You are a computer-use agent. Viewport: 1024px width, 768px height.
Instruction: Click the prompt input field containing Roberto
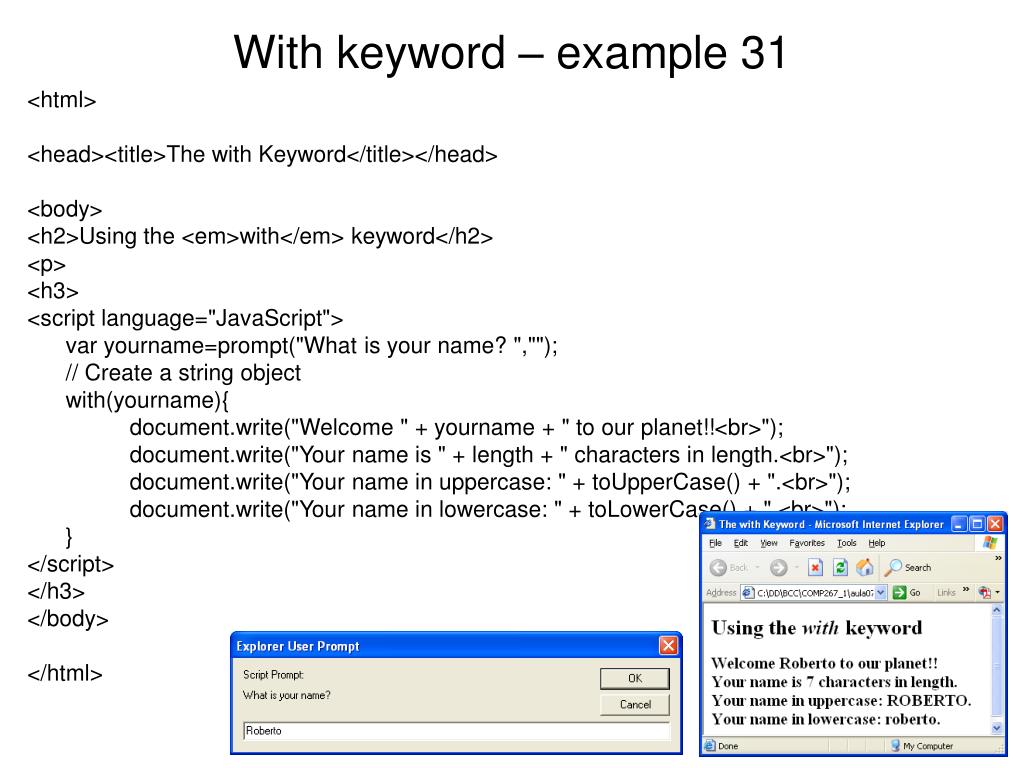coord(456,731)
